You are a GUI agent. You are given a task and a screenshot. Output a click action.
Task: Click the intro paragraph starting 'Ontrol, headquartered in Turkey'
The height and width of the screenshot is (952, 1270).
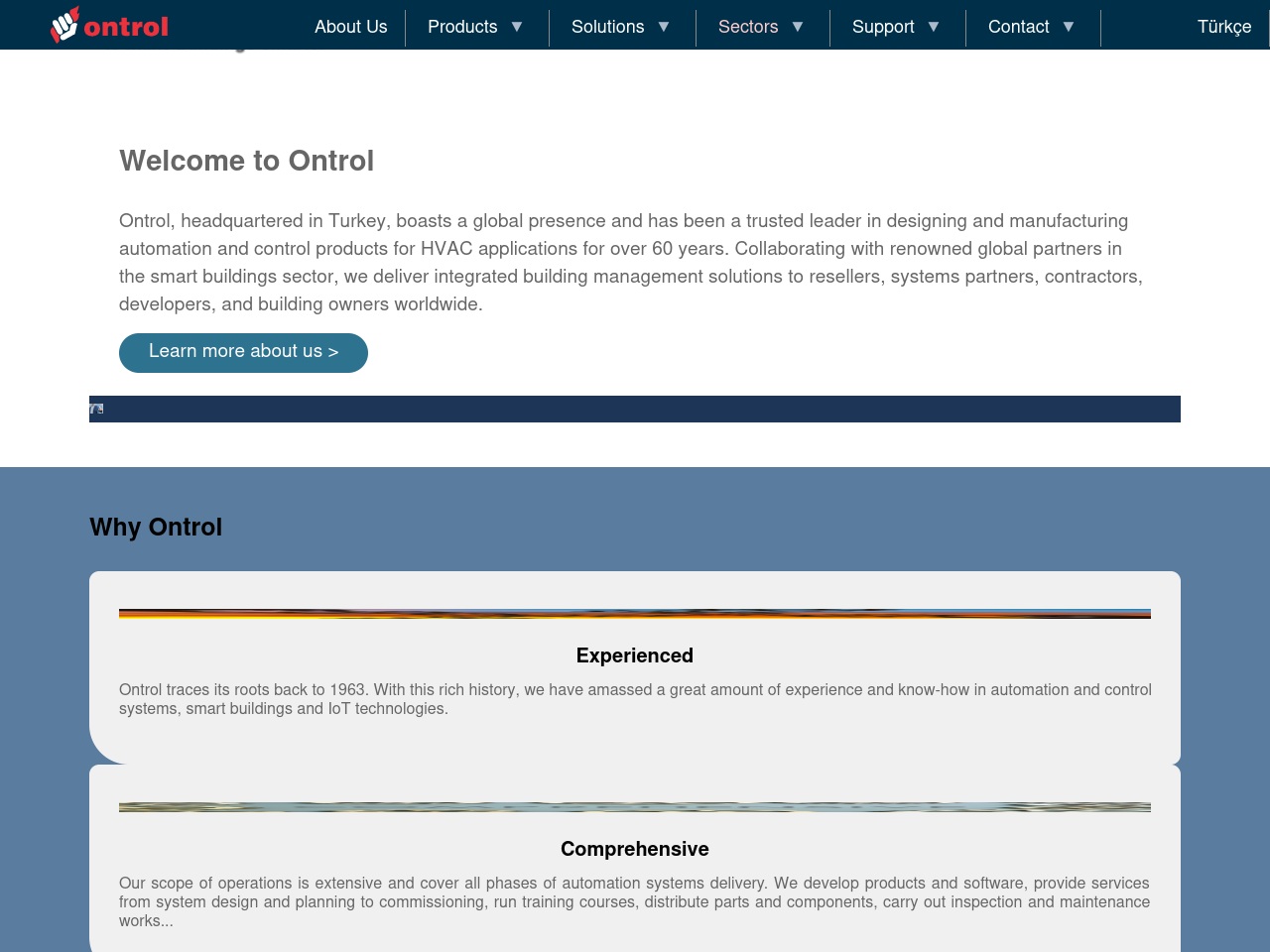631,263
